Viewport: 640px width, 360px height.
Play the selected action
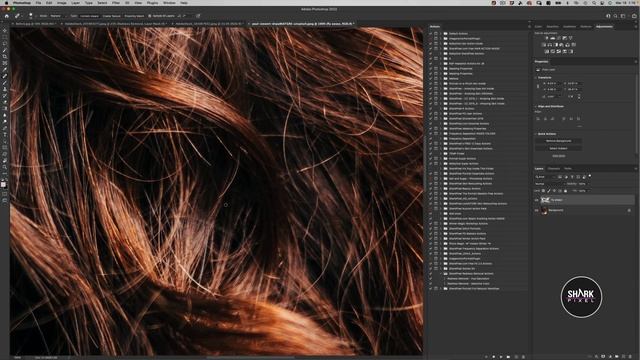click(501, 357)
